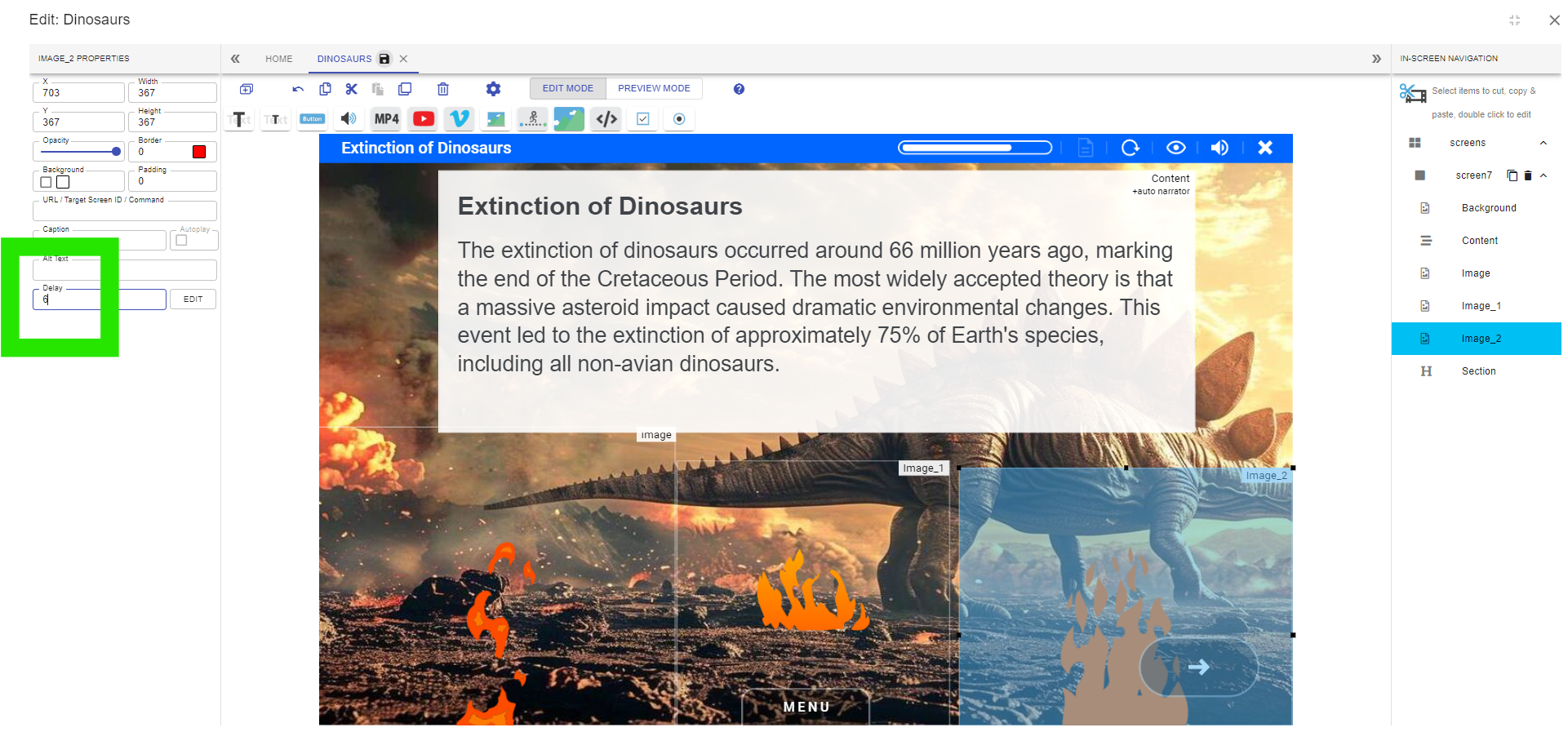Insert a YouTube video

click(x=424, y=119)
